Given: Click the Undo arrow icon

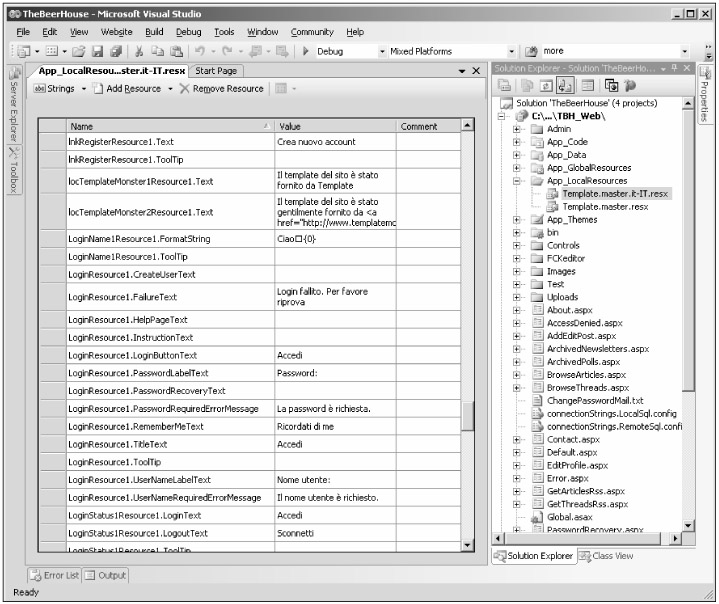Looking at the screenshot, I should [x=199, y=51].
